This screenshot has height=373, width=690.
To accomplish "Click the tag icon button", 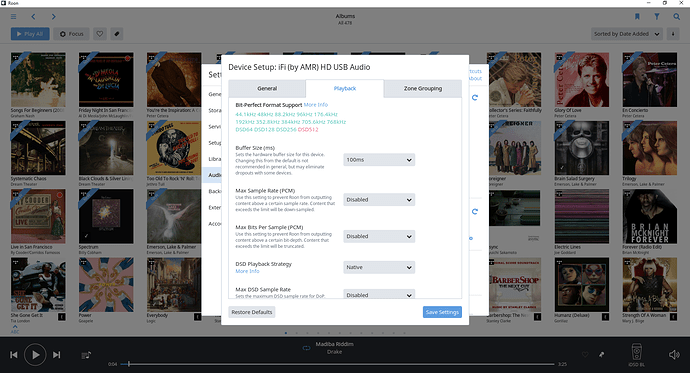I will click(117, 34).
